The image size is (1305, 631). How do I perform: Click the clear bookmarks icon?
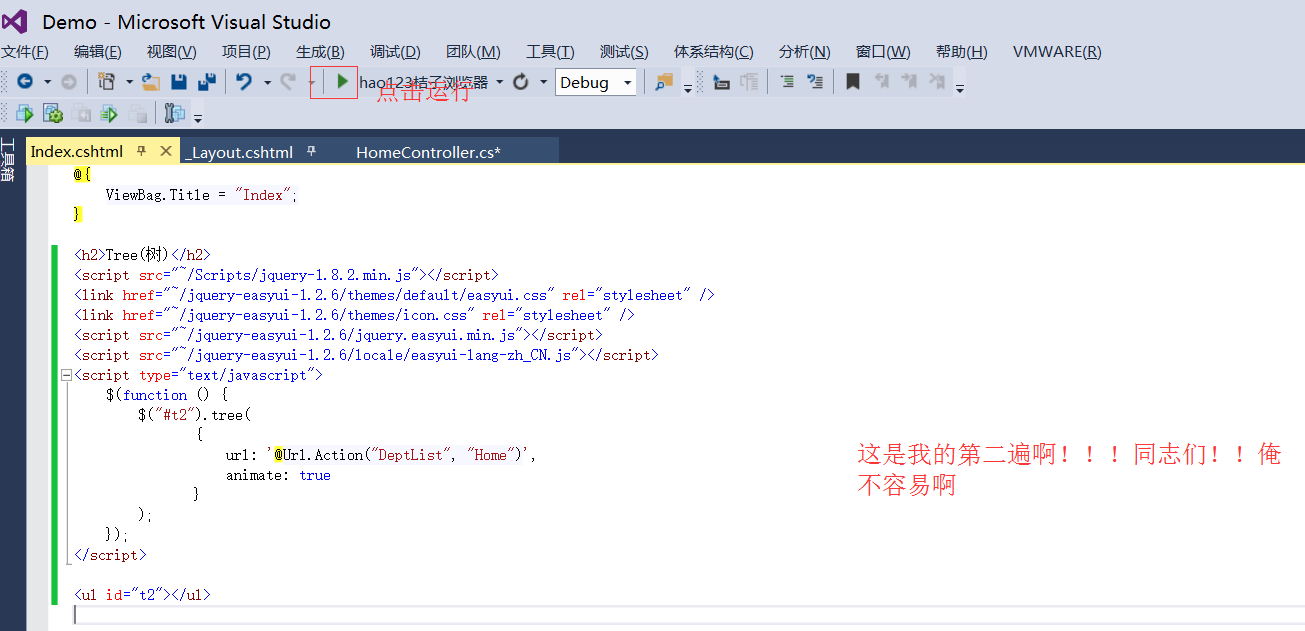(937, 82)
